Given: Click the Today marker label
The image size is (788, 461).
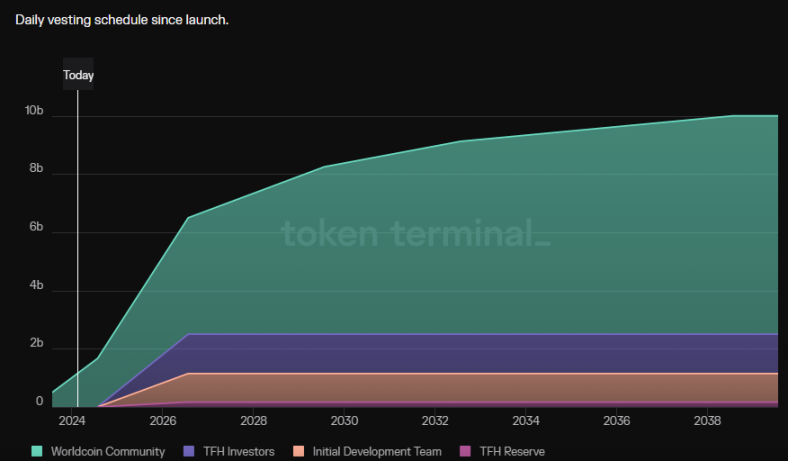Looking at the screenshot, I should tap(78, 75).
